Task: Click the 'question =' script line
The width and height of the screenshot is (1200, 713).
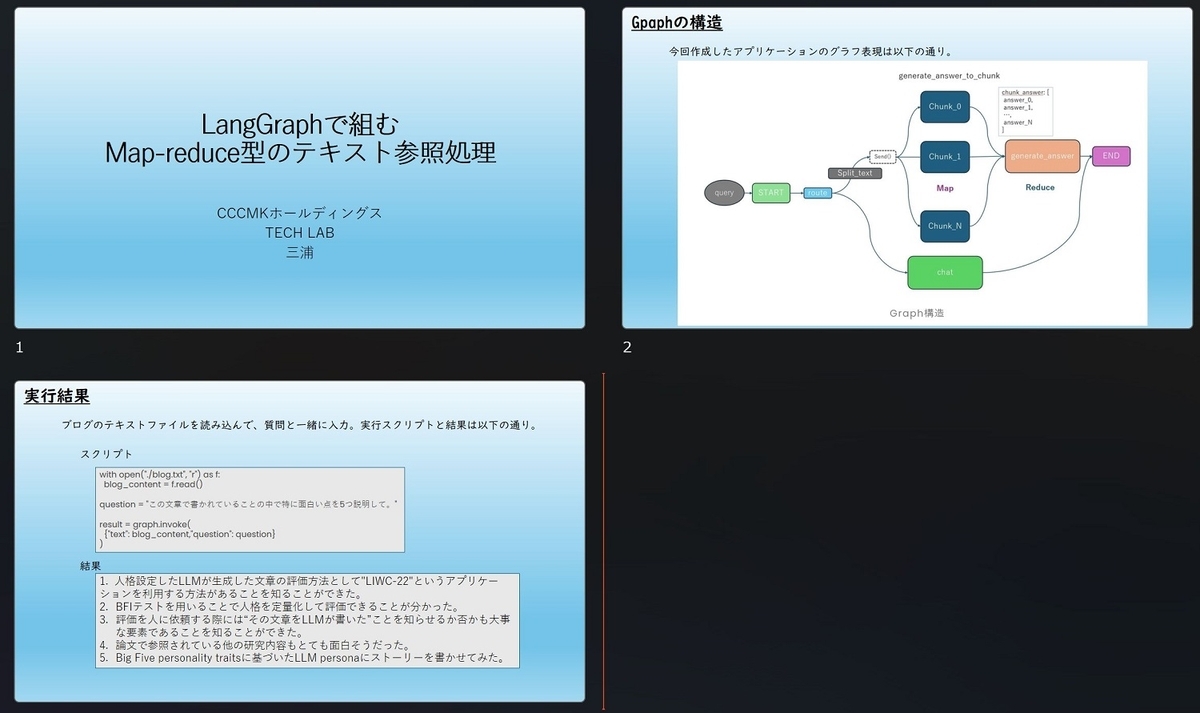Action: [x=248, y=504]
